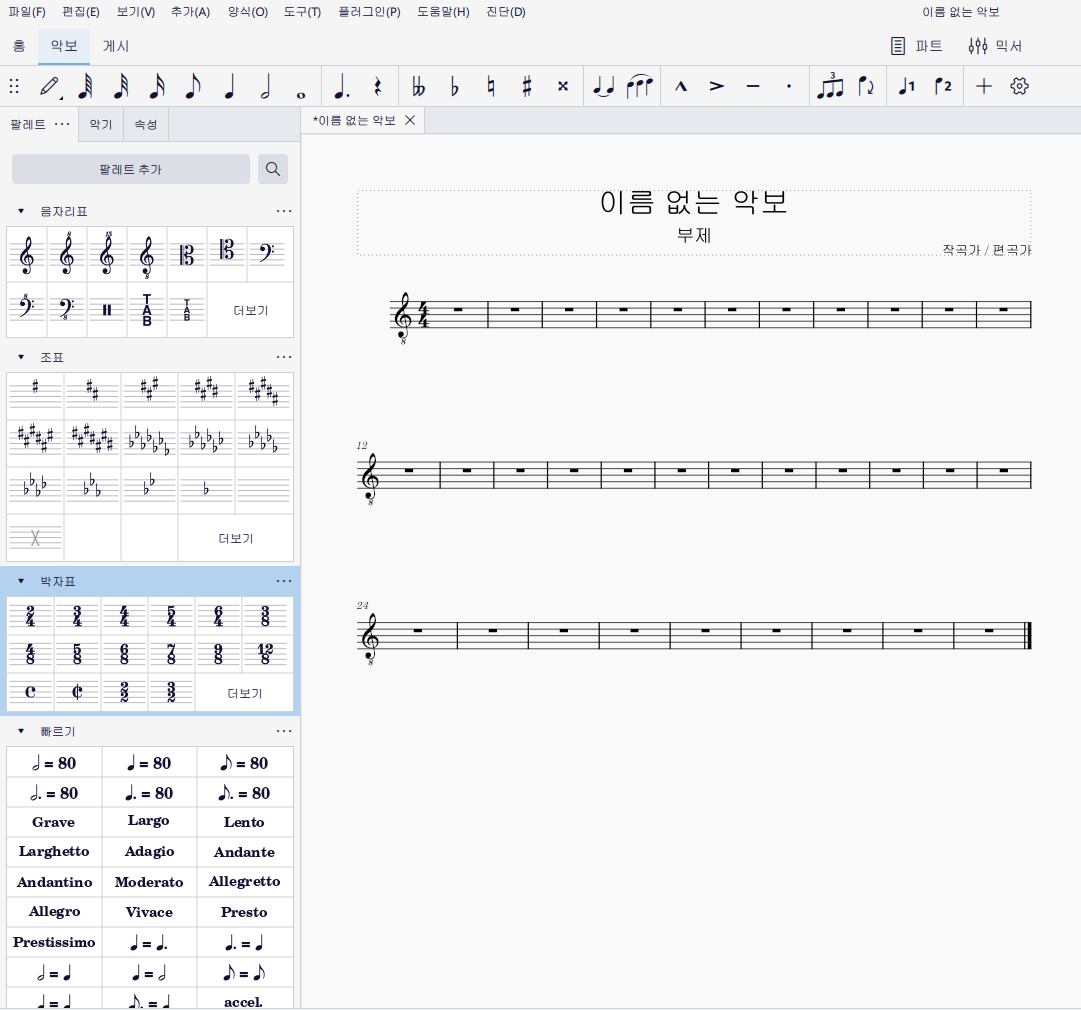This screenshot has width=1081, height=1010.
Task: Select the common time C signature
Action: [30, 691]
